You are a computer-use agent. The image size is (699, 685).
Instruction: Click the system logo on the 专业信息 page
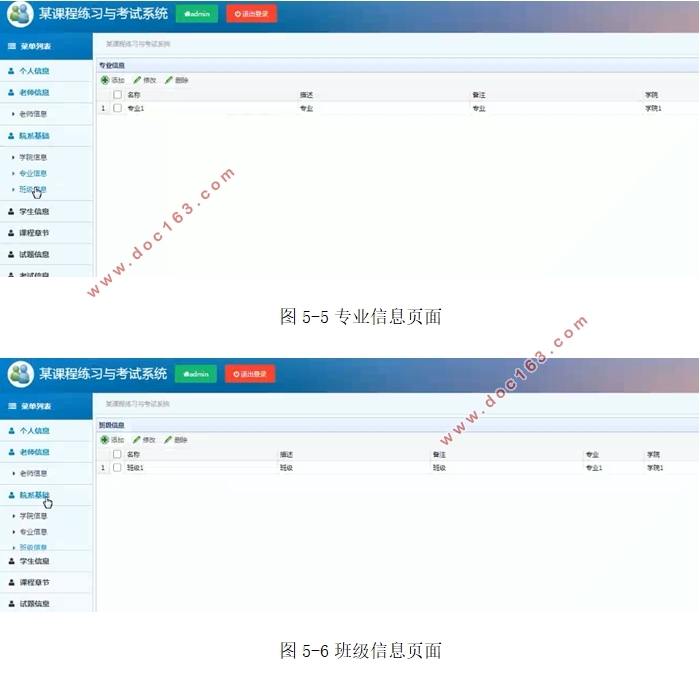point(20,14)
